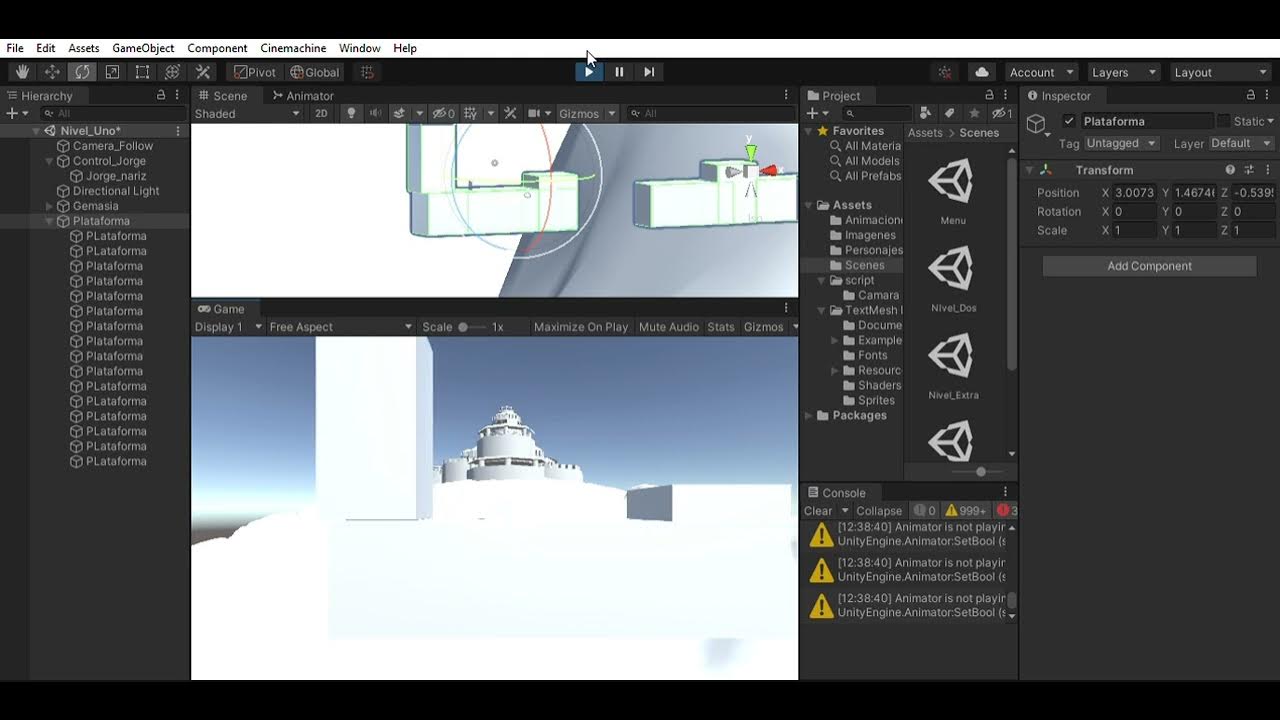The width and height of the screenshot is (1280, 720).
Task: Toggle Global handle rotation button
Action: [315, 72]
